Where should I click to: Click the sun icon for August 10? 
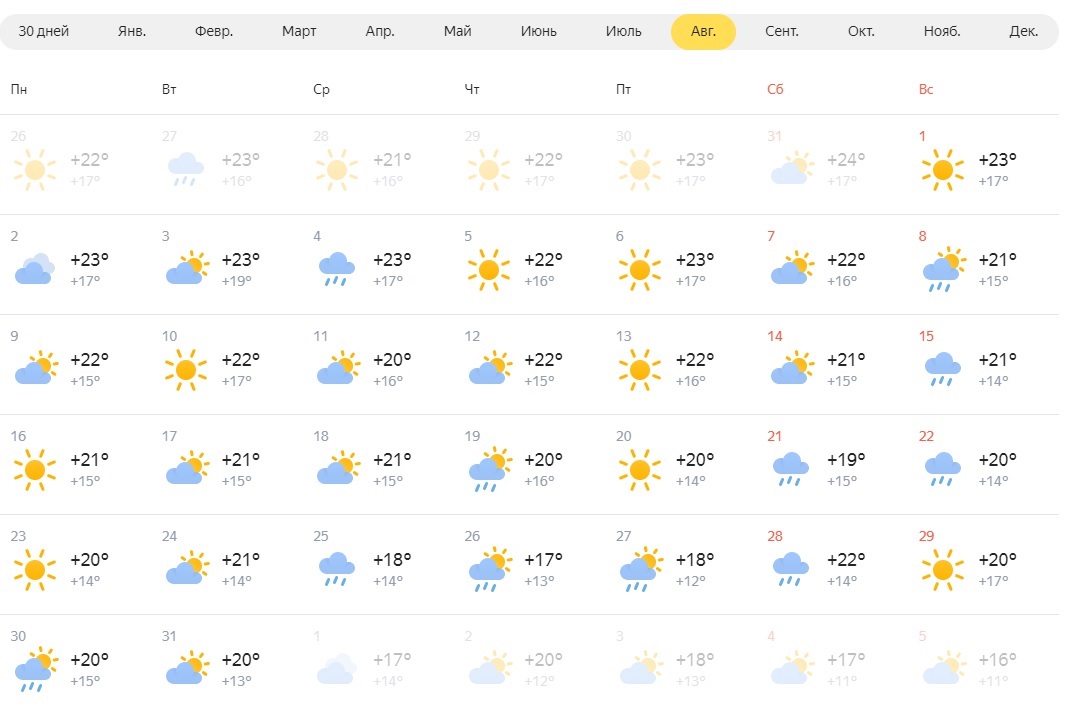click(185, 370)
